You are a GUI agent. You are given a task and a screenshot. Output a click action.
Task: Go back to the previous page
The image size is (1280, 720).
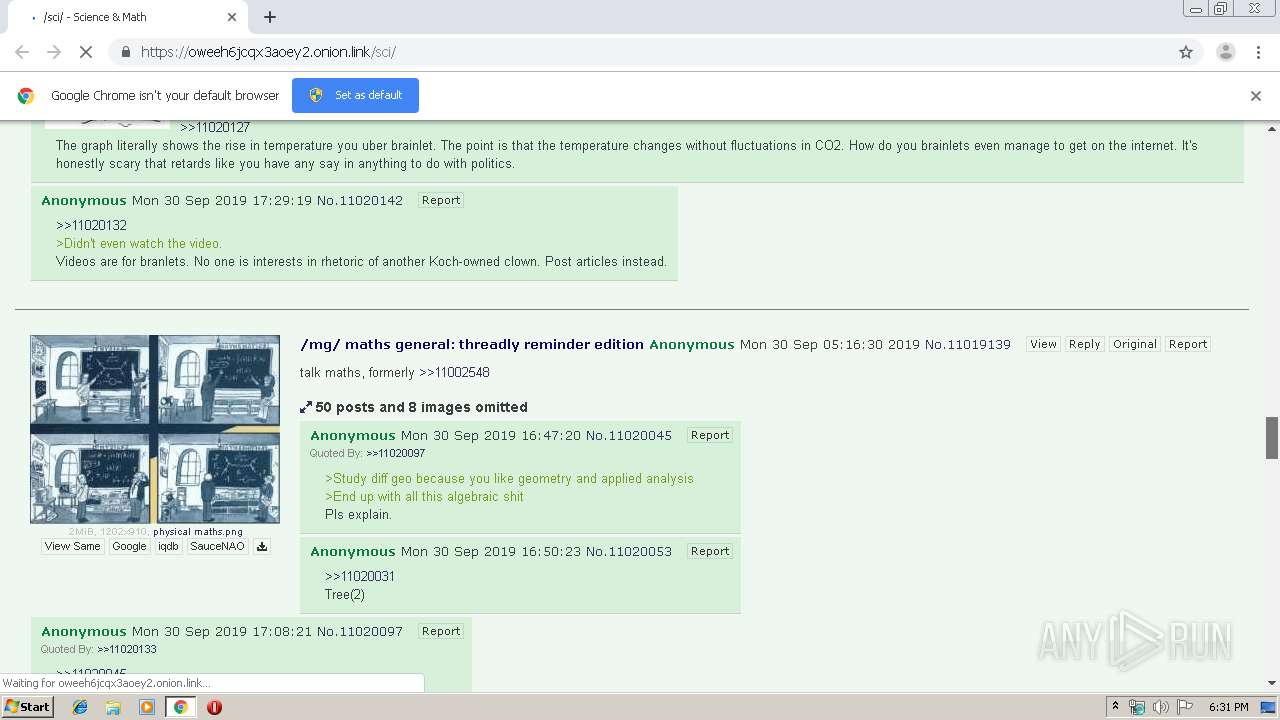[x=22, y=52]
